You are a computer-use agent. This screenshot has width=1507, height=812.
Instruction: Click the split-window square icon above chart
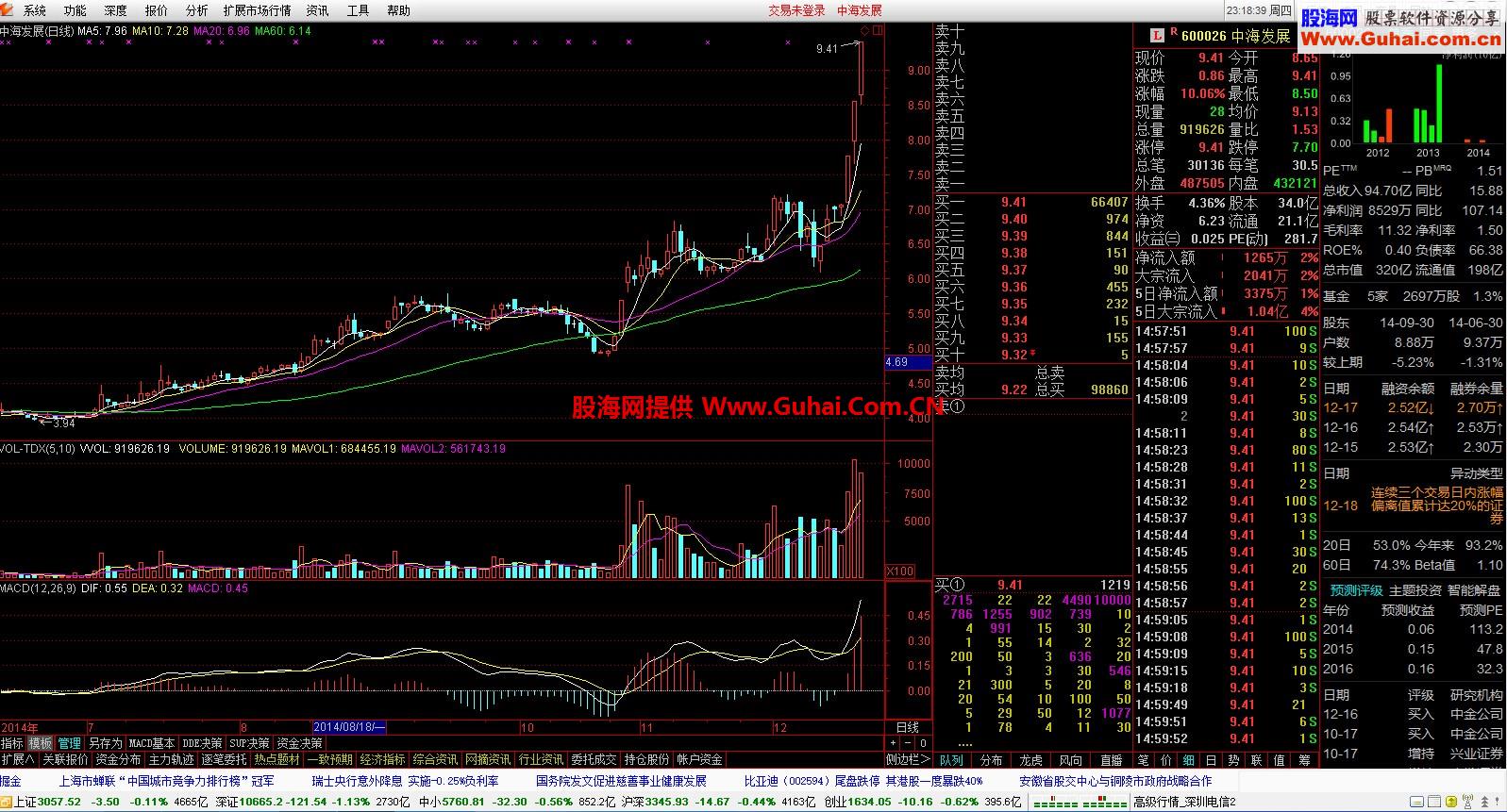coord(878,31)
